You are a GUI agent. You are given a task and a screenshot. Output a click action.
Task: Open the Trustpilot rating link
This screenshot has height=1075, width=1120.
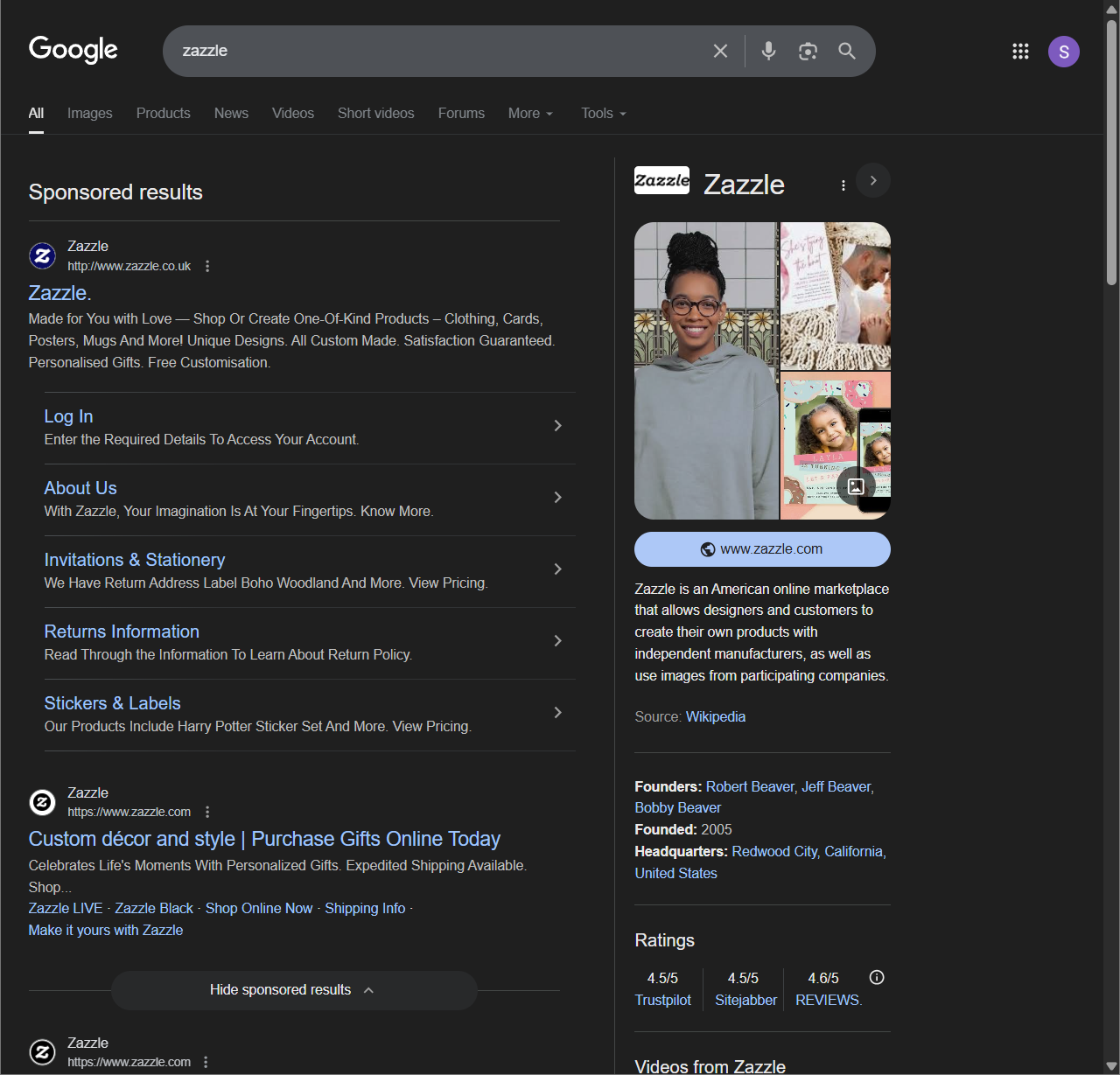click(663, 1000)
